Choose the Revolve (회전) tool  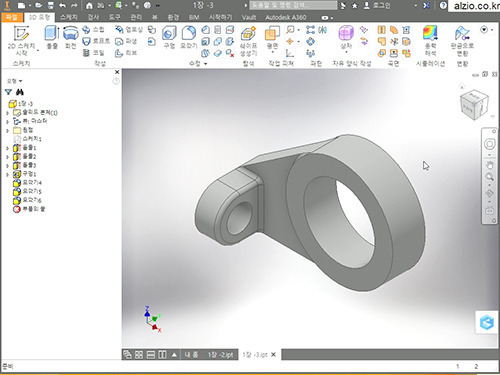click(70, 37)
